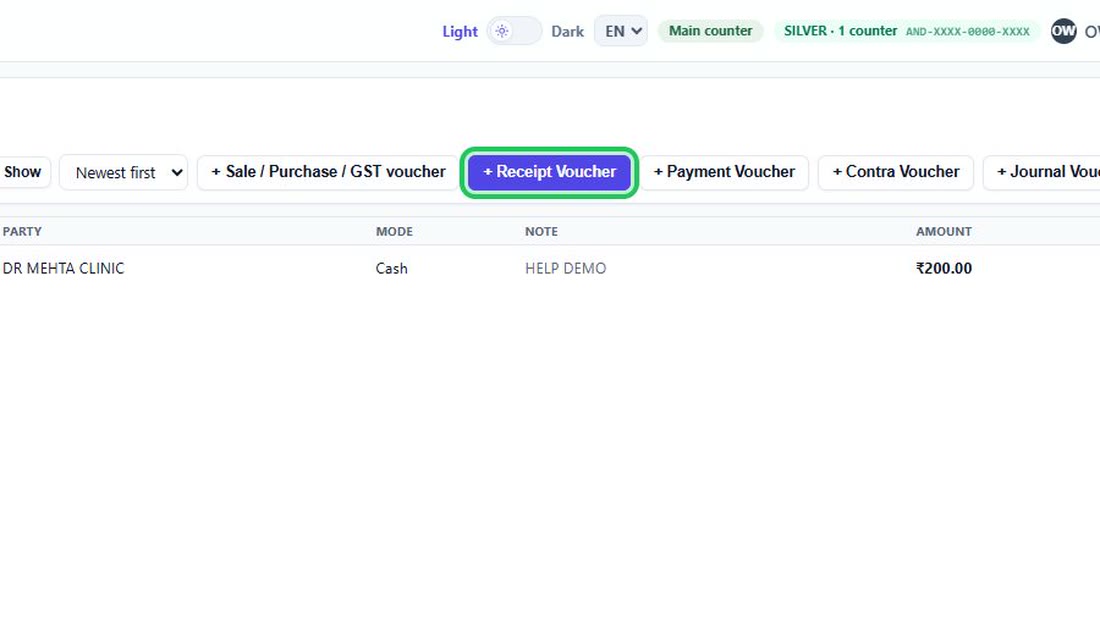Click the SILVER 1 counter license badge
Screen dimensions: 1100x618
coord(907,31)
